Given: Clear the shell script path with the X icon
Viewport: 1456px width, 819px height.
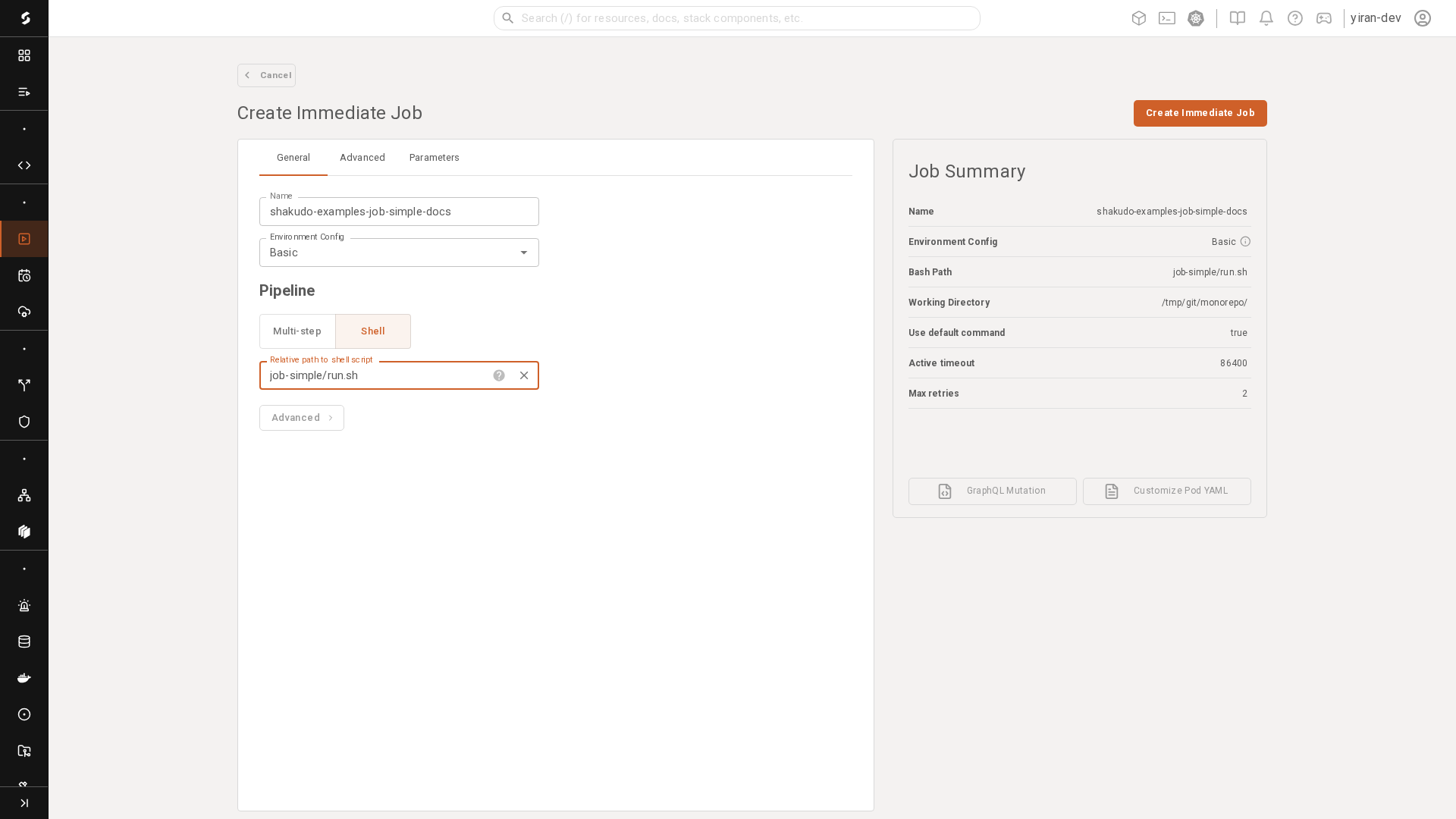Looking at the screenshot, I should coord(524,375).
